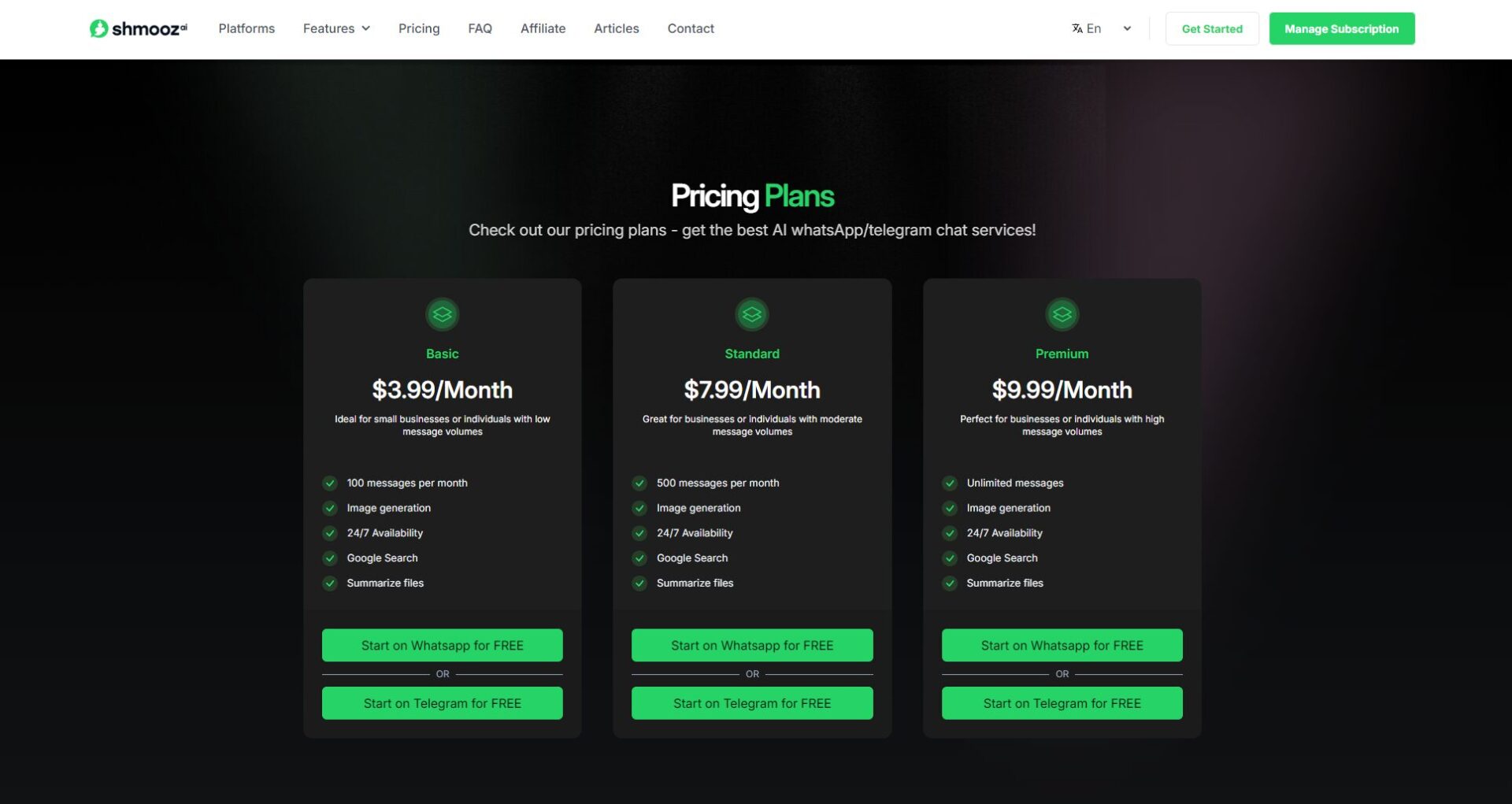Click the shmooz ai logo
Screen dimensions: 1512x804
[x=139, y=29]
